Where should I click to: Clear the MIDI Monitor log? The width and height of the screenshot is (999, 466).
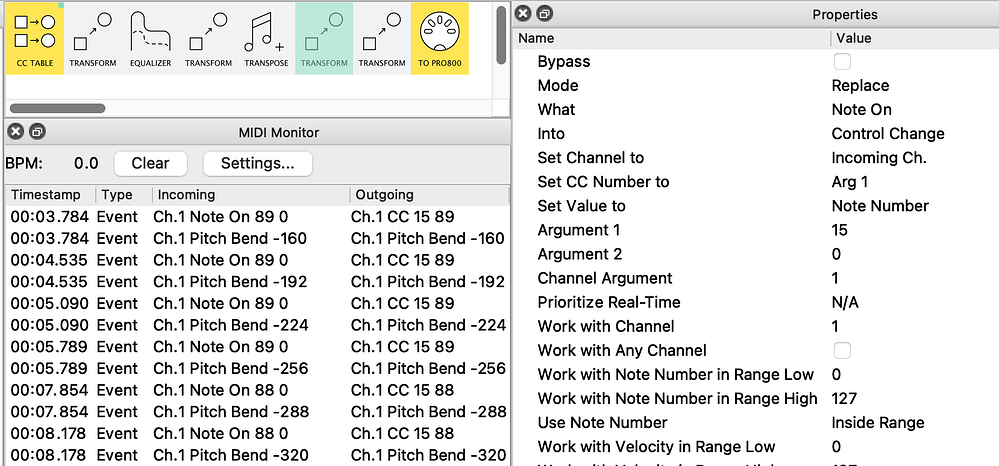click(150, 163)
